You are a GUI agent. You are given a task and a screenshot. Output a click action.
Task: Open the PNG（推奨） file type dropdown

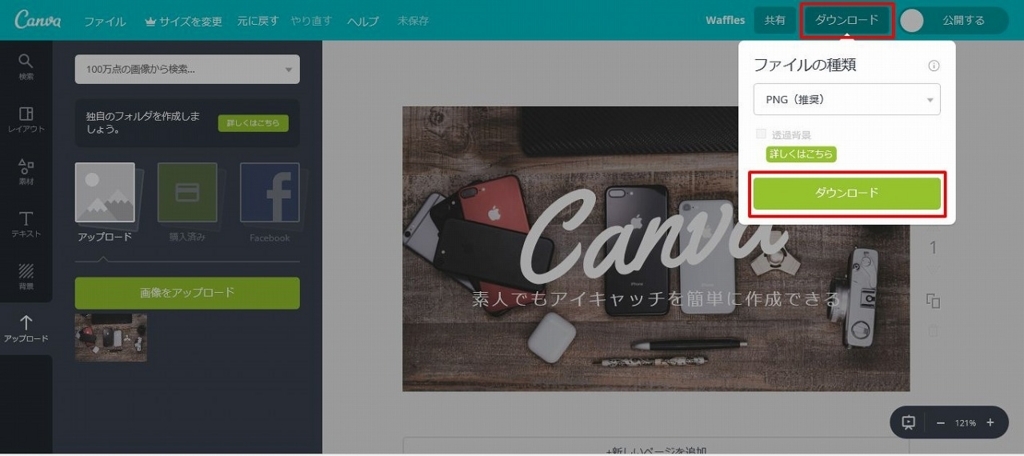click(847, 99)
